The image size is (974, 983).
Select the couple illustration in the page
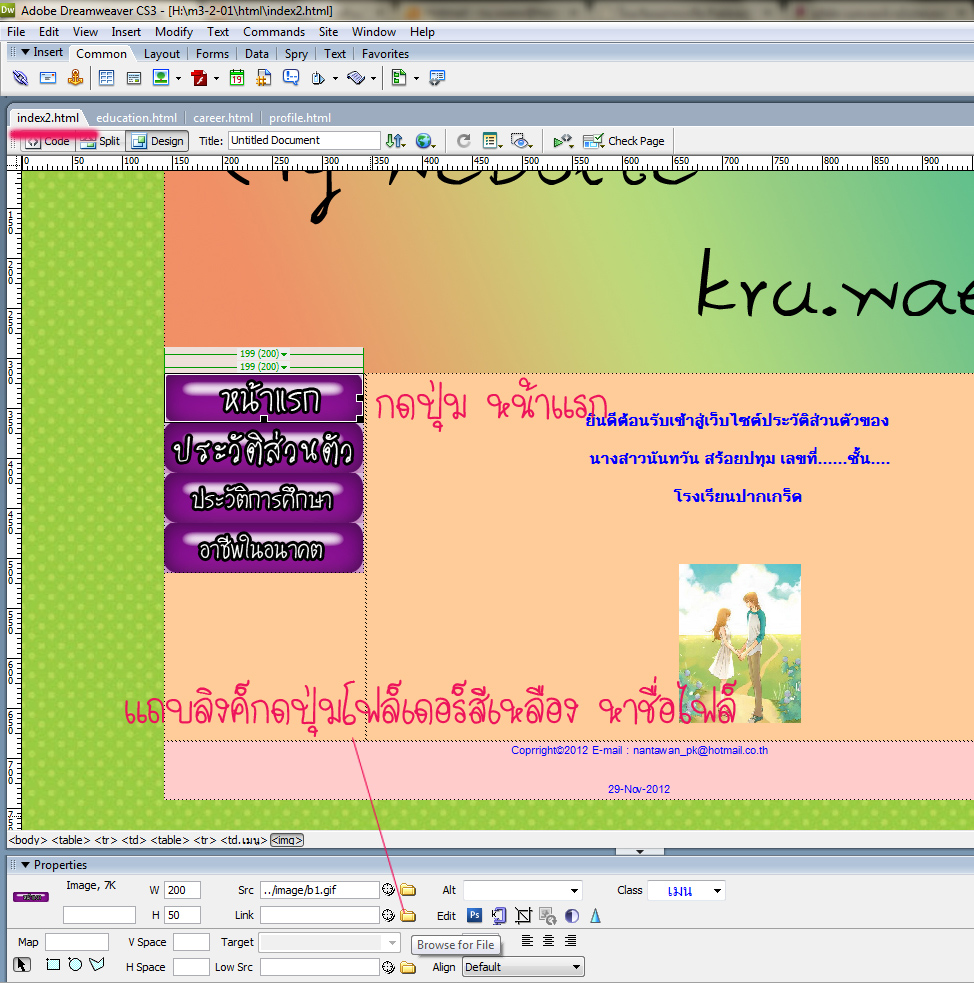click(x=740, y=643)
